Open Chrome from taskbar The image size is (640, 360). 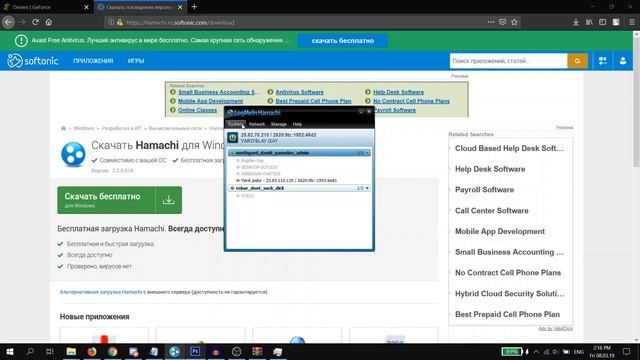tap(113, 351)
